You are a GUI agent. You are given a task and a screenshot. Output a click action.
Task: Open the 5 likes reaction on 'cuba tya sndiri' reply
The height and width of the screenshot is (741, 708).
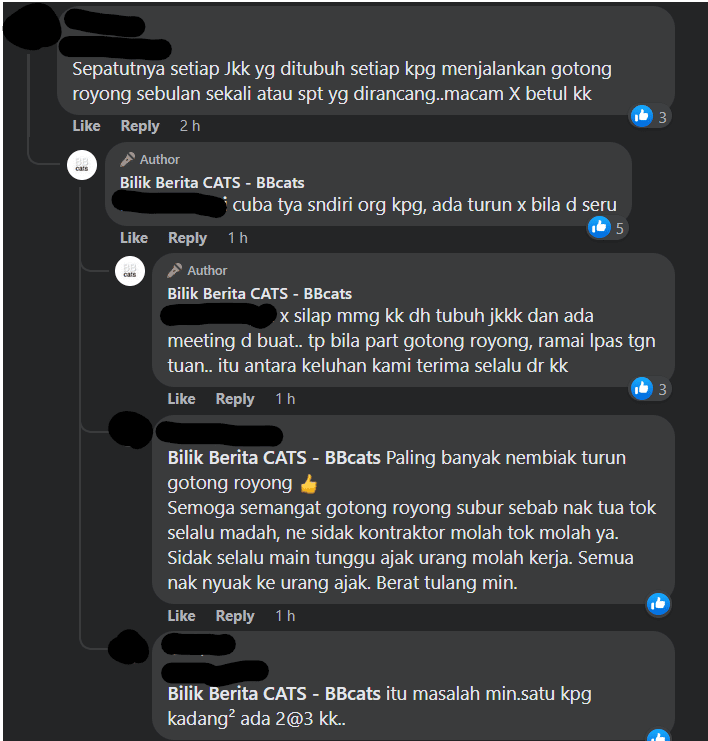coord(607,228)
